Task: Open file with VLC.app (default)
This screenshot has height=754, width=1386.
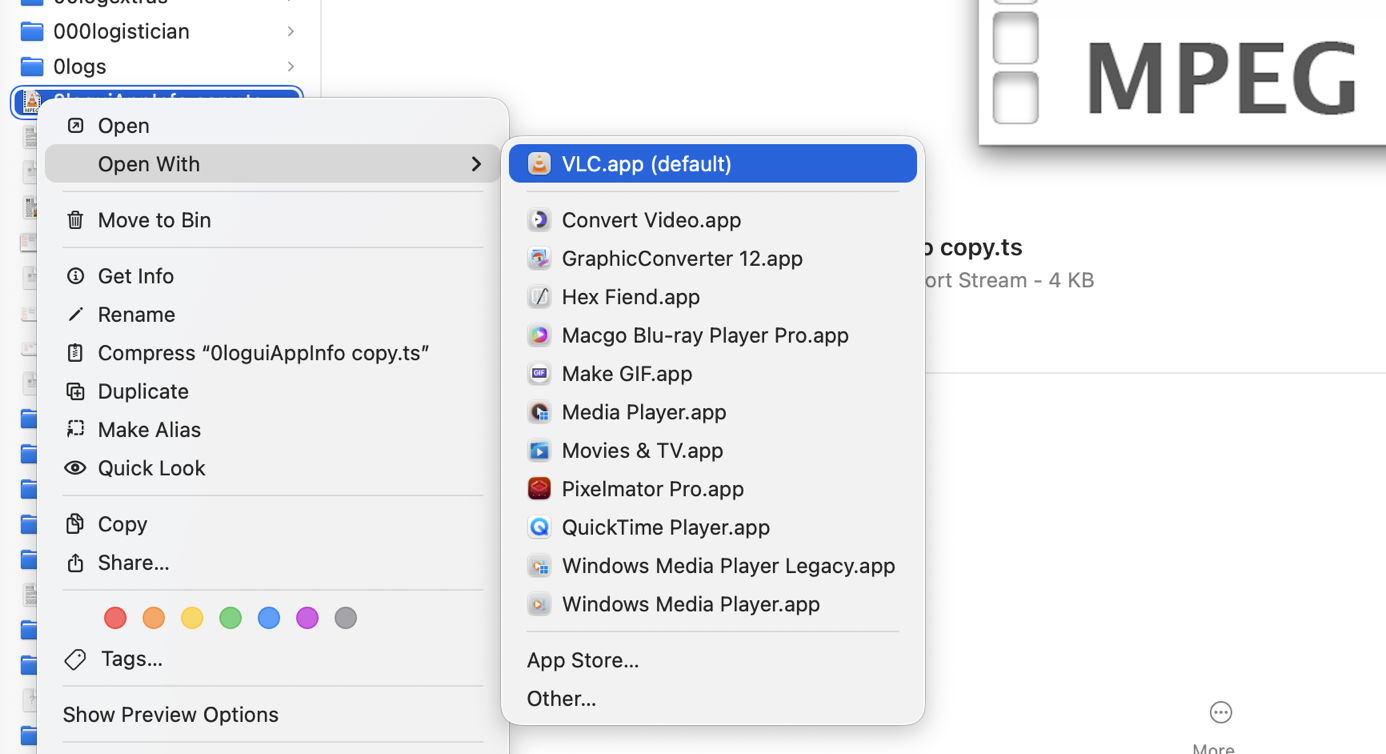Action: click(x=713, y=164)
